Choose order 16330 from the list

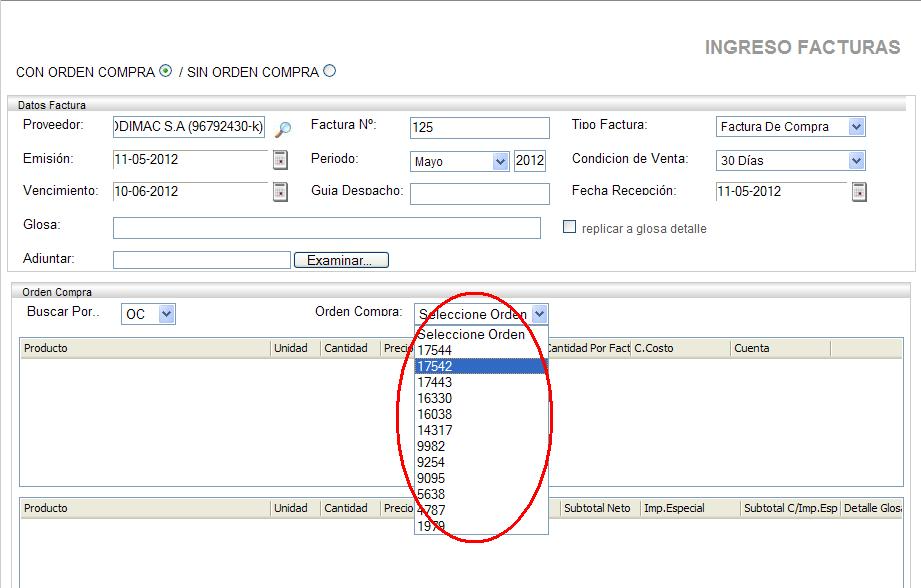coord(481,398)
